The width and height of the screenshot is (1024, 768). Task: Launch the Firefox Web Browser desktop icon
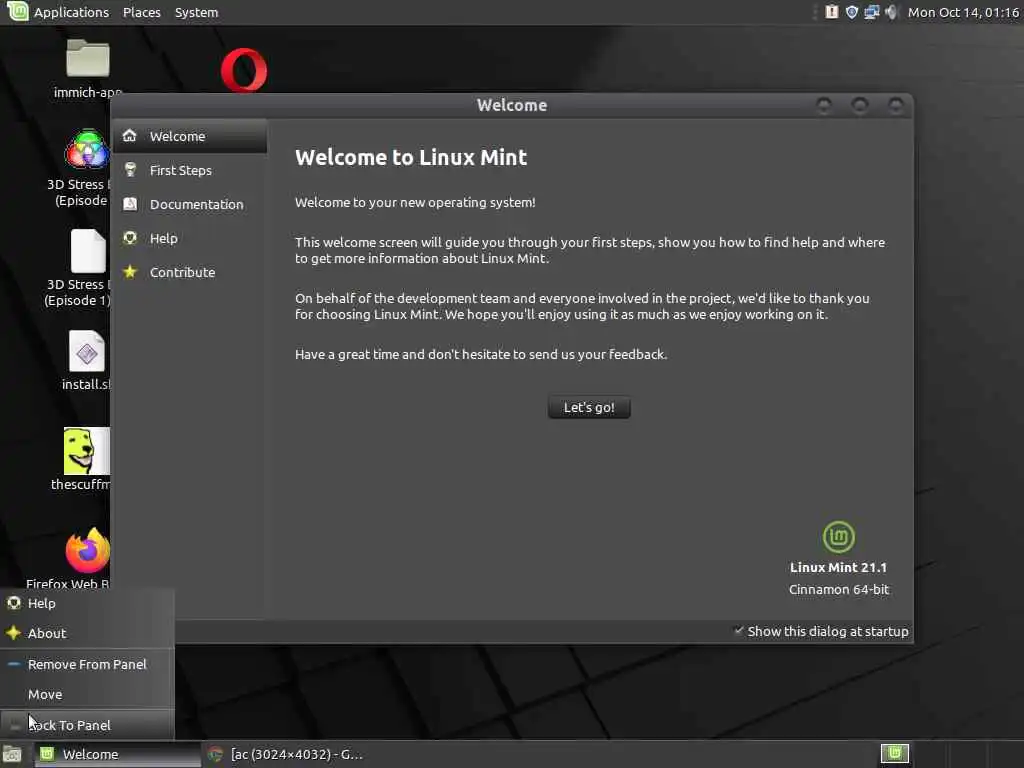pos(88,551)
